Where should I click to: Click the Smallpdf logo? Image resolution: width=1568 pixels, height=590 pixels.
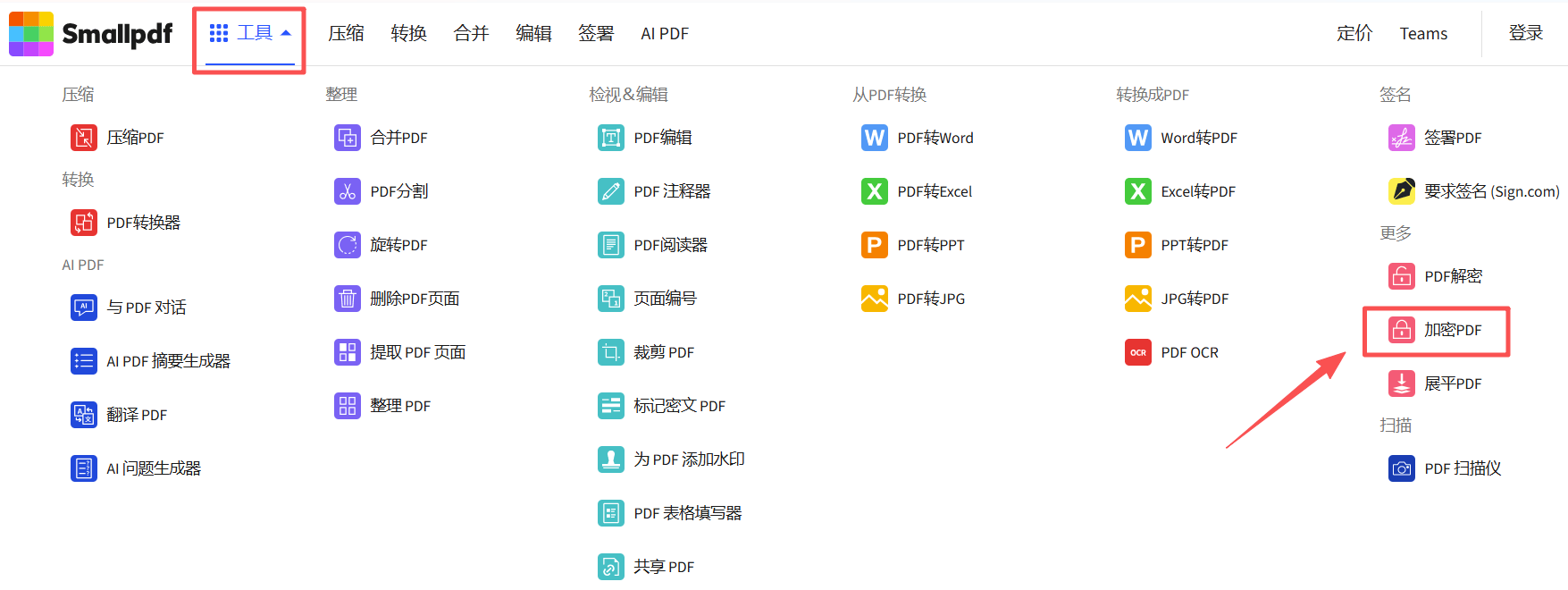pos(91,34)
